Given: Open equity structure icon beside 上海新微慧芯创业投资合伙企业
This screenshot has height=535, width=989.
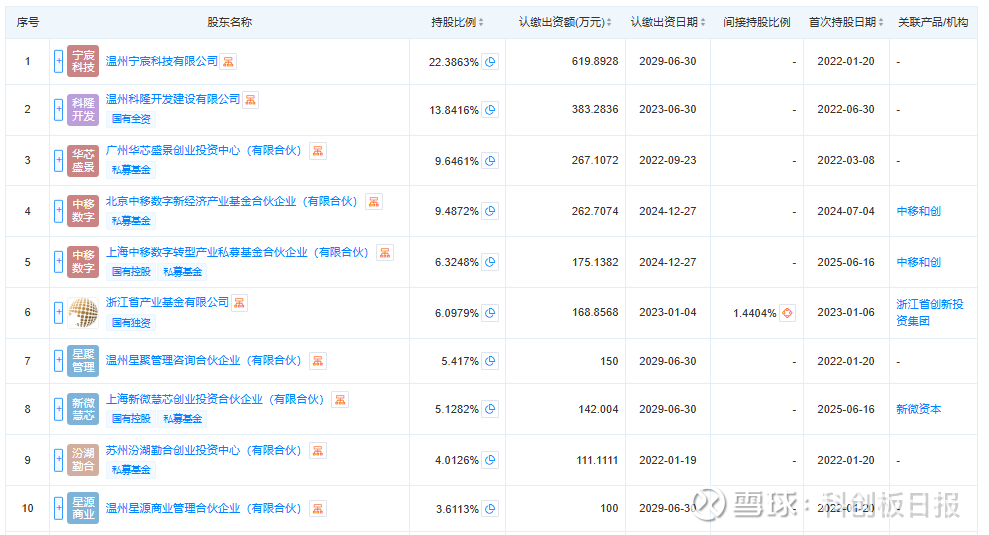Looking at the screenshot, I should click(340, 400).
